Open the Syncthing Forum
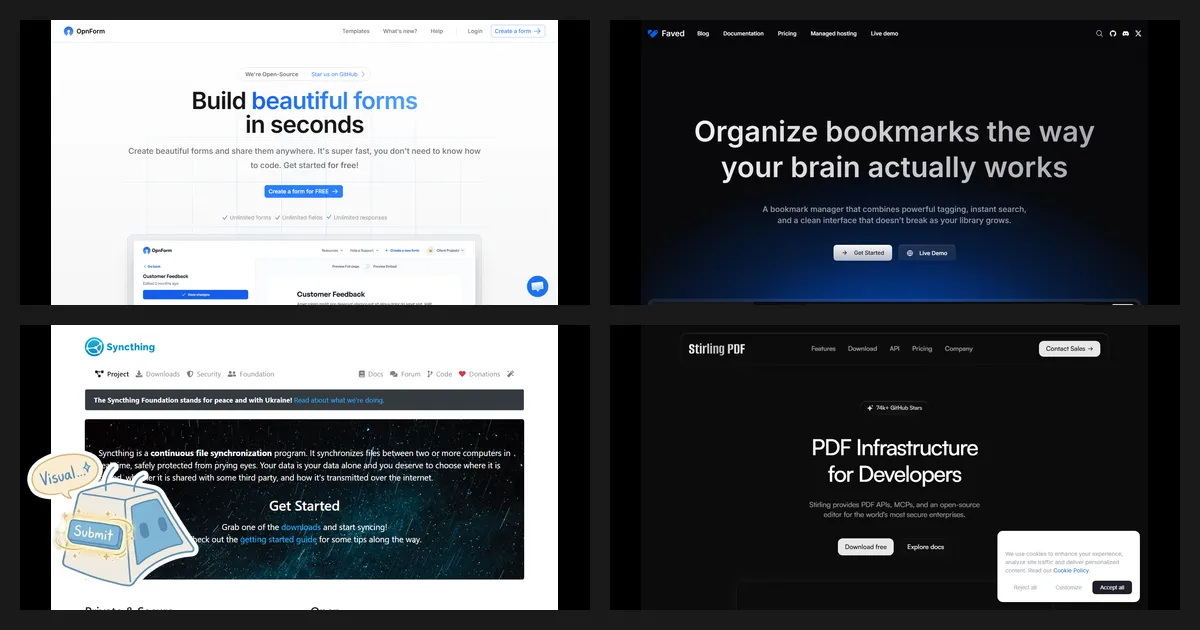This screenshot has width=1200, height=630. point(406,374)
